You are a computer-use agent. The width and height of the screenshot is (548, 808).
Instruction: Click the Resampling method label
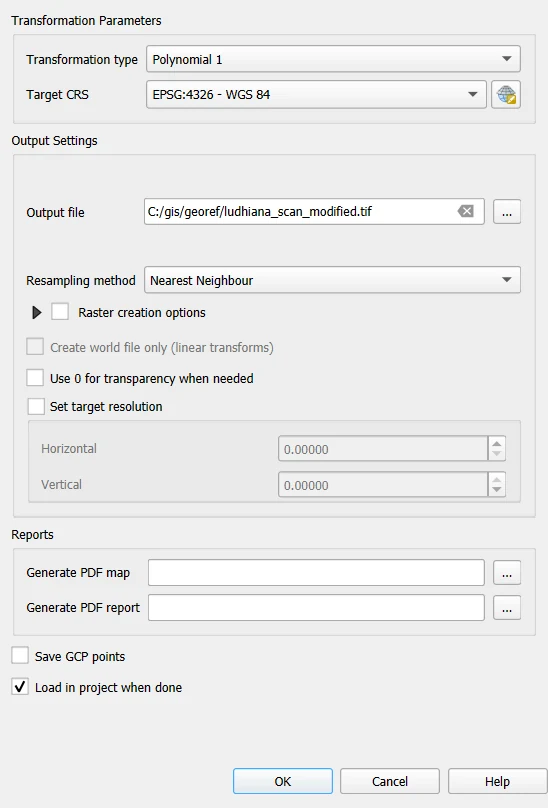coord(81,280)
